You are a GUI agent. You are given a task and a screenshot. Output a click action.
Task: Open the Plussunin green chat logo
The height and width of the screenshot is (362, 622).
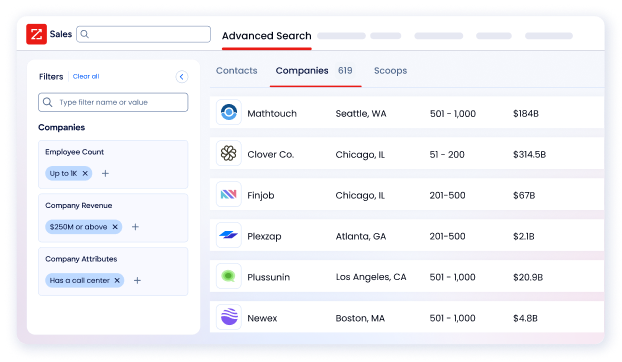229,276
